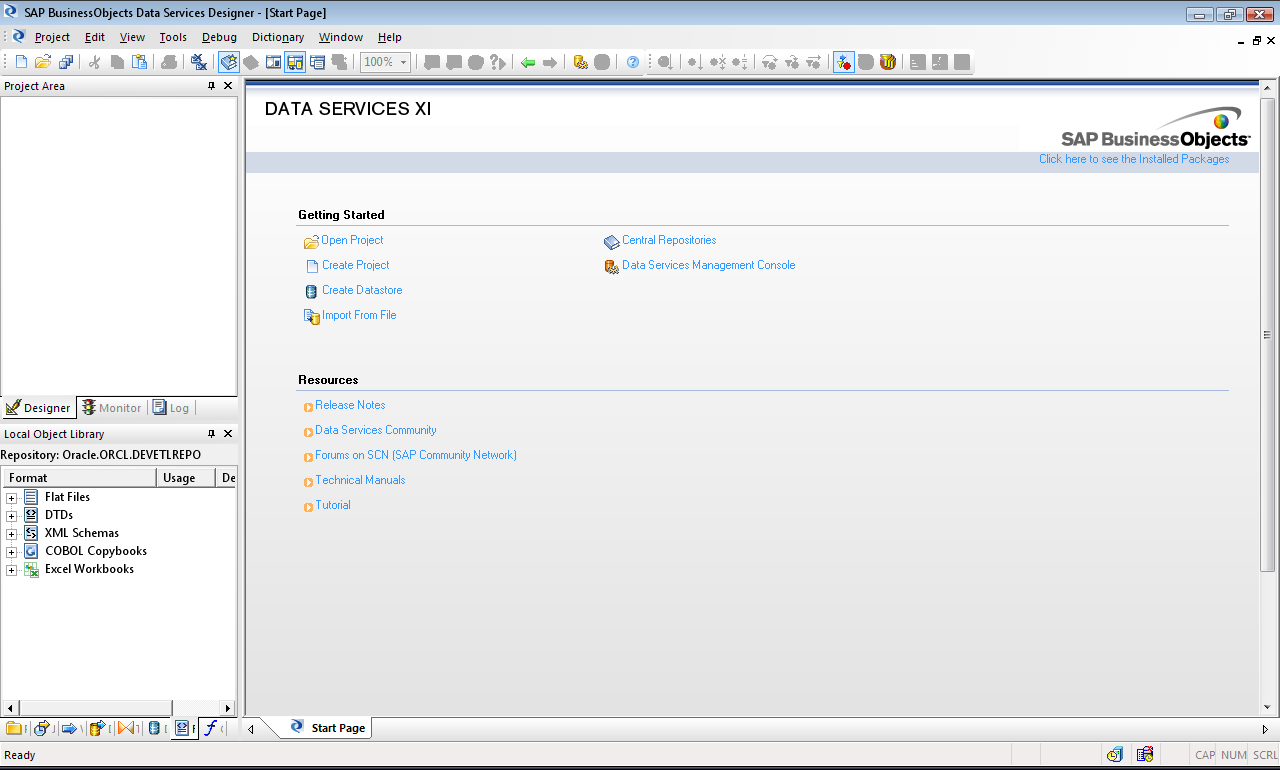Select the Start Page tab

[x=328, y=728]
